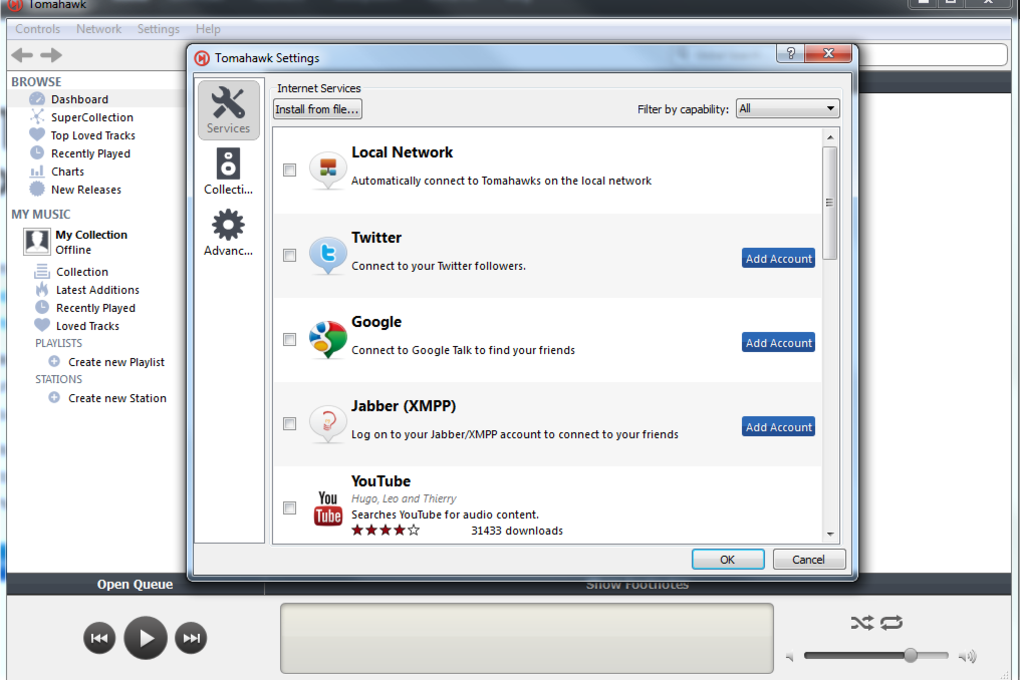Open Loved Tracks under My Music
1020x680 pixels.
point(87,326)
